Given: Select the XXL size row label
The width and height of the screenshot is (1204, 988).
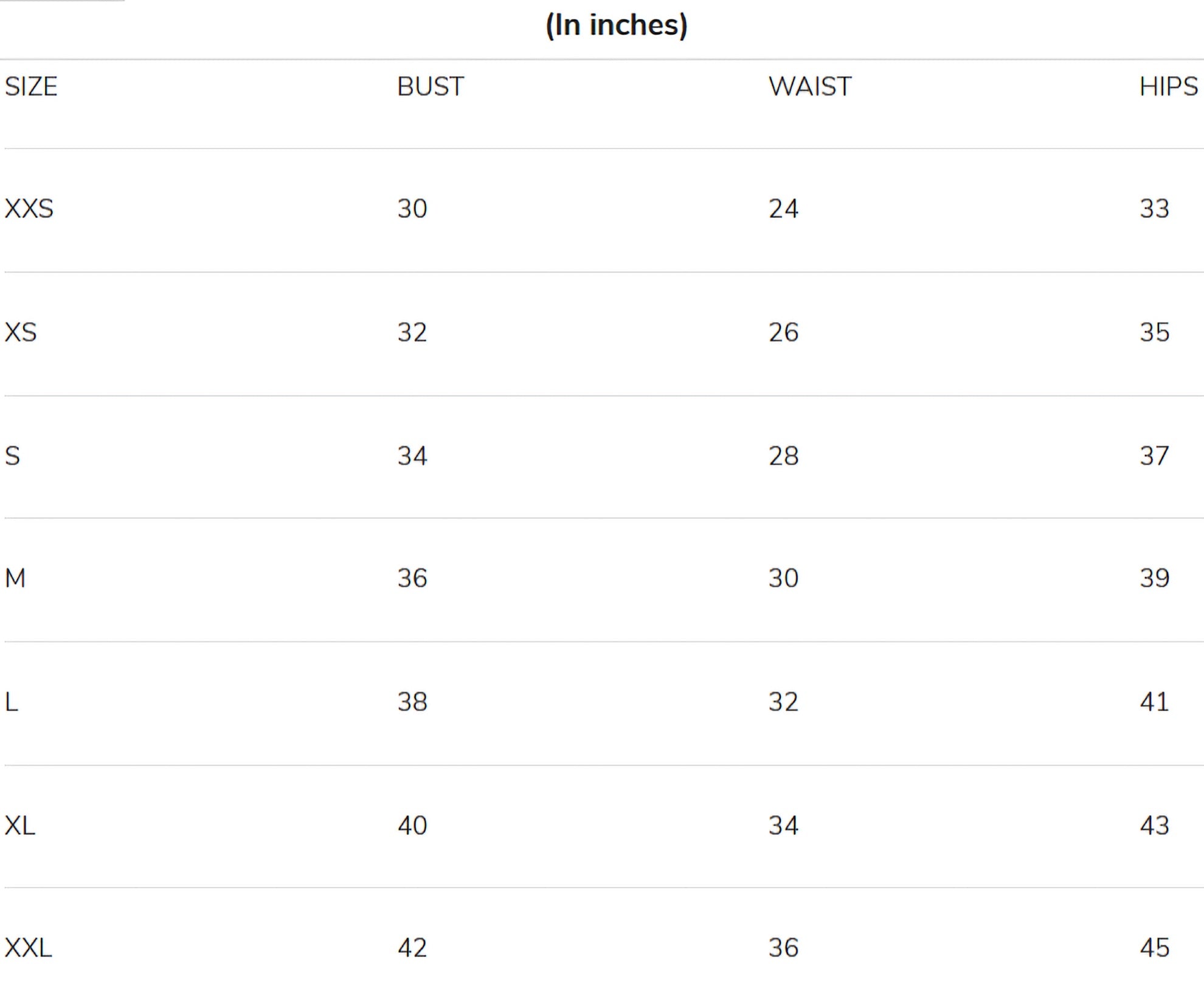Looking at the screenshot, I should tap(29, 948).
